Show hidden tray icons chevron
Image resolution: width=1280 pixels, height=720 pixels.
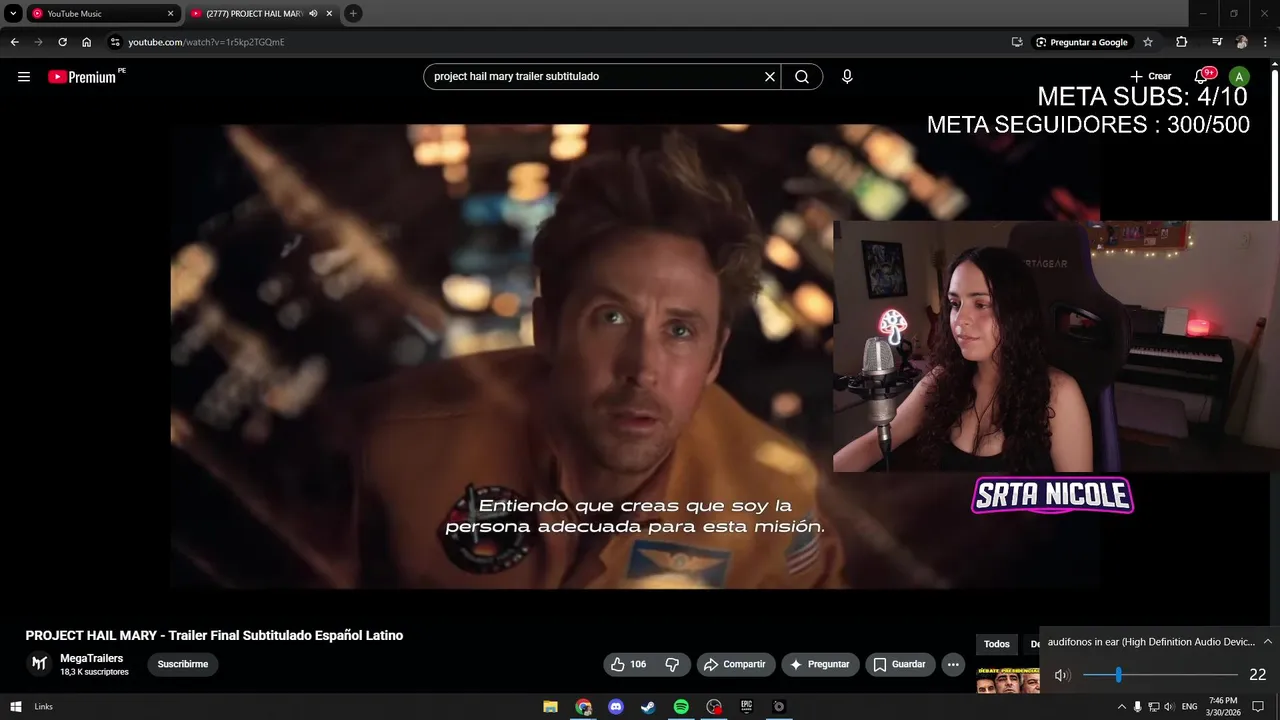1121,707
